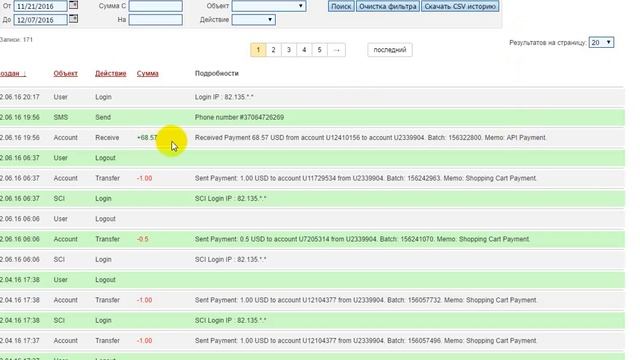
Task: Select 'Phone number #37064726269' text
Action: coord(239,117)
